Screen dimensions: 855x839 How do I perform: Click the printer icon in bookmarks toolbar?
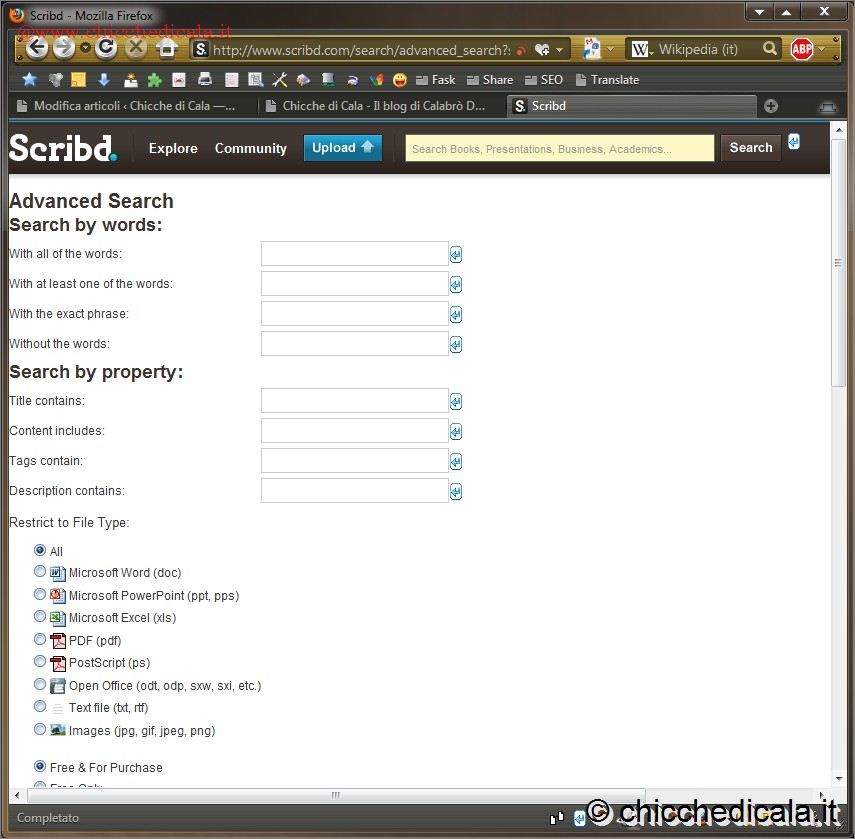point(205,80)
